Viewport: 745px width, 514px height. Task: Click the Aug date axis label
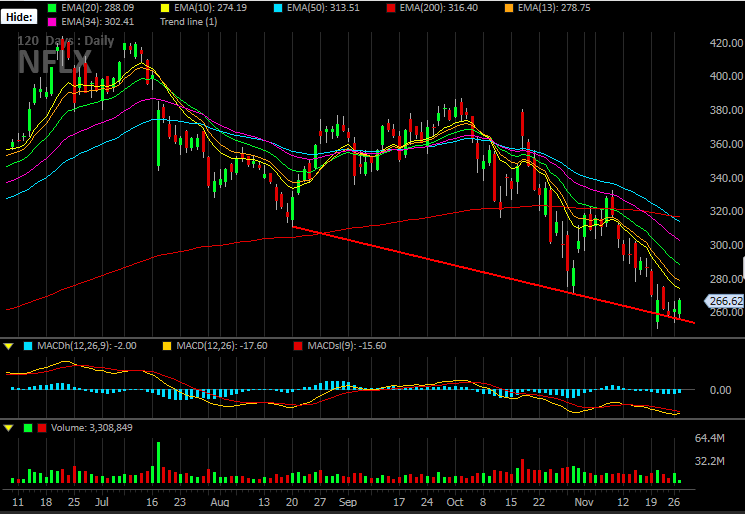[x=220, y=502]
